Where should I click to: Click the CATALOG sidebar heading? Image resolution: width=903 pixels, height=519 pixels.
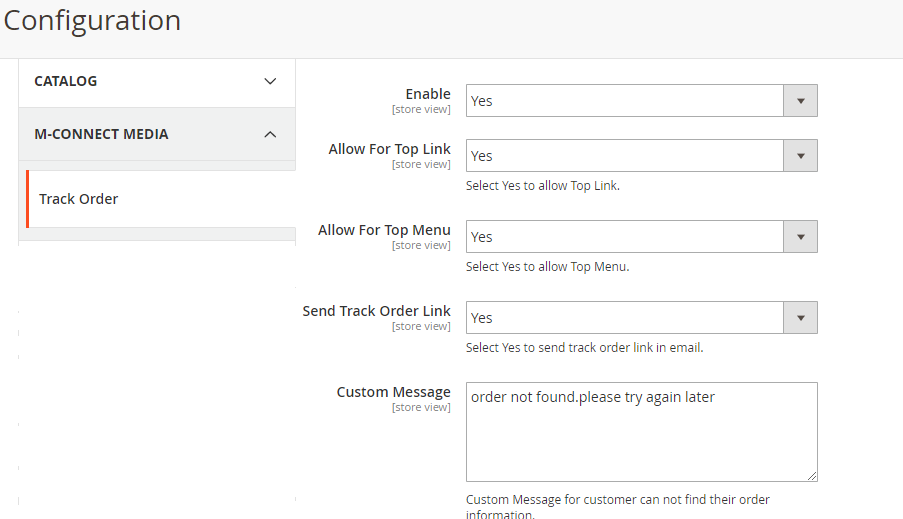(x=66, y=81)
